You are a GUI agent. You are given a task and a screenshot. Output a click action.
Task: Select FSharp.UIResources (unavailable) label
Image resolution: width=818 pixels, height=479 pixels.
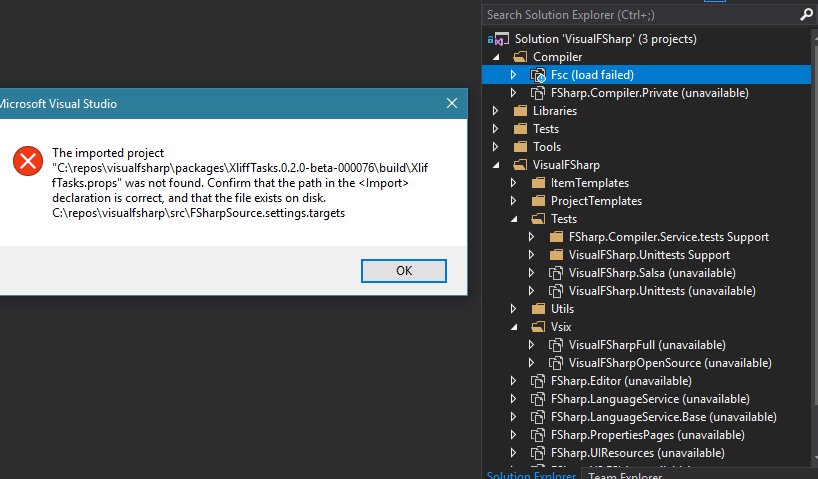[x=637, y=453]
